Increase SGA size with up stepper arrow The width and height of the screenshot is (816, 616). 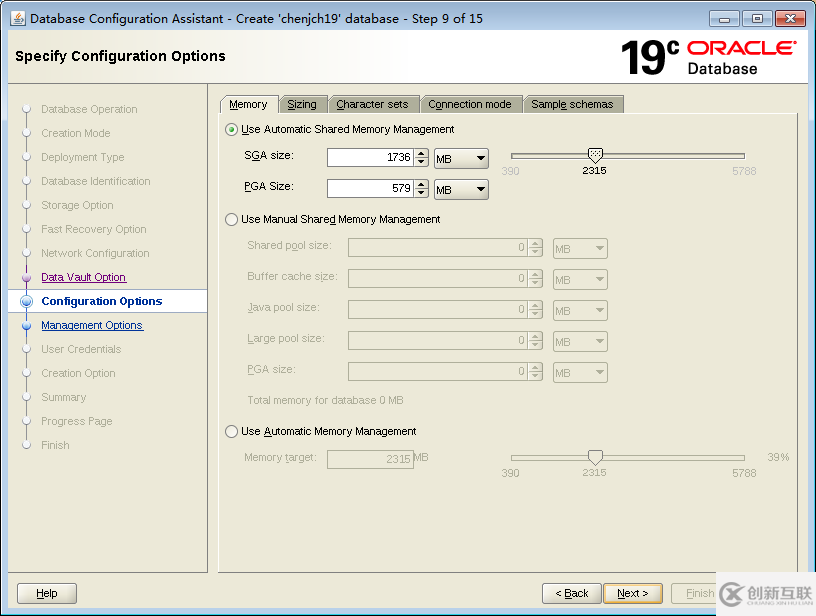click(x=422, y=153)
